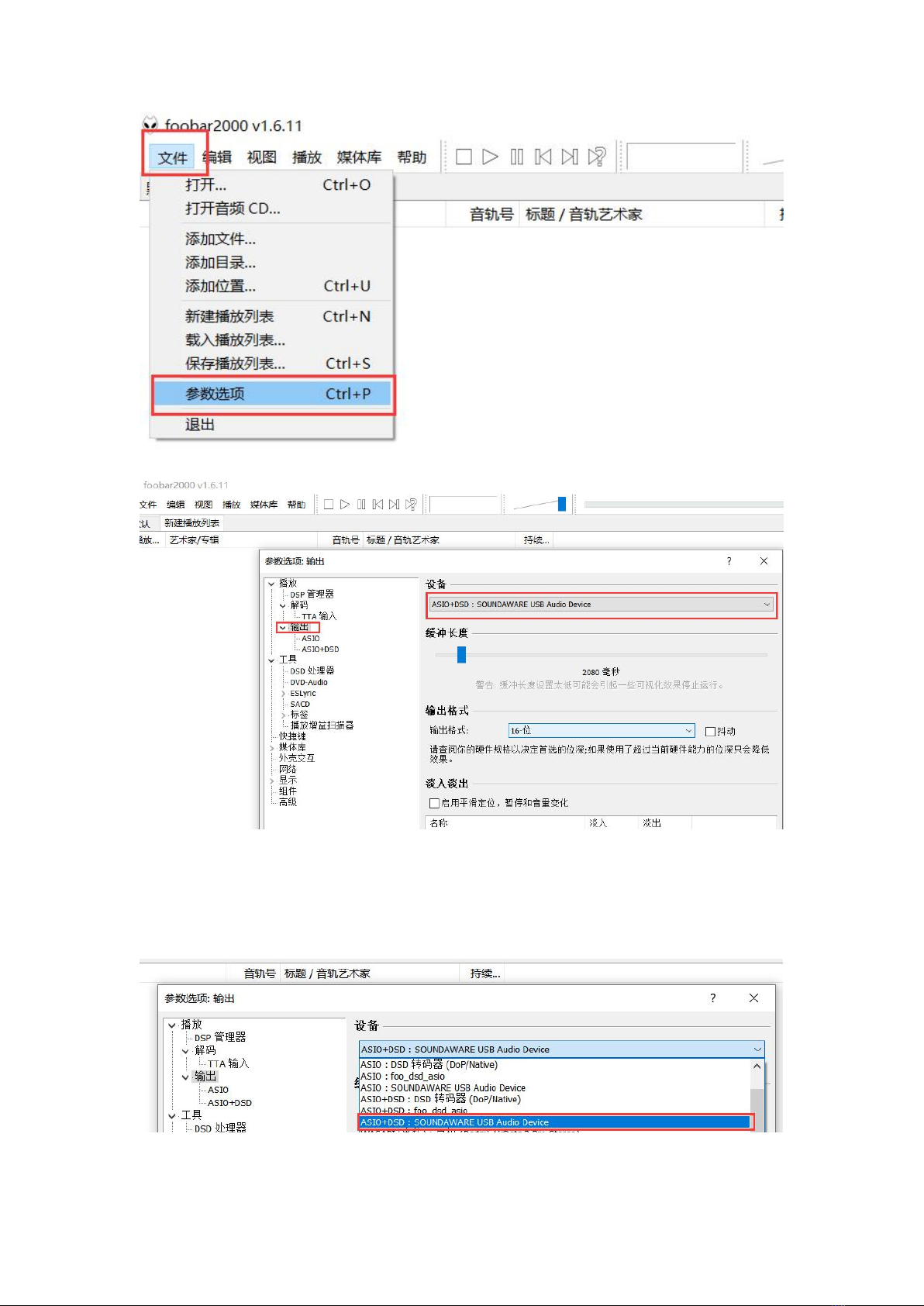This screenshot has height=1306, width=924.
Task: Select 播放增益扫描器 in the preferences tree
Action: point(322,725)
